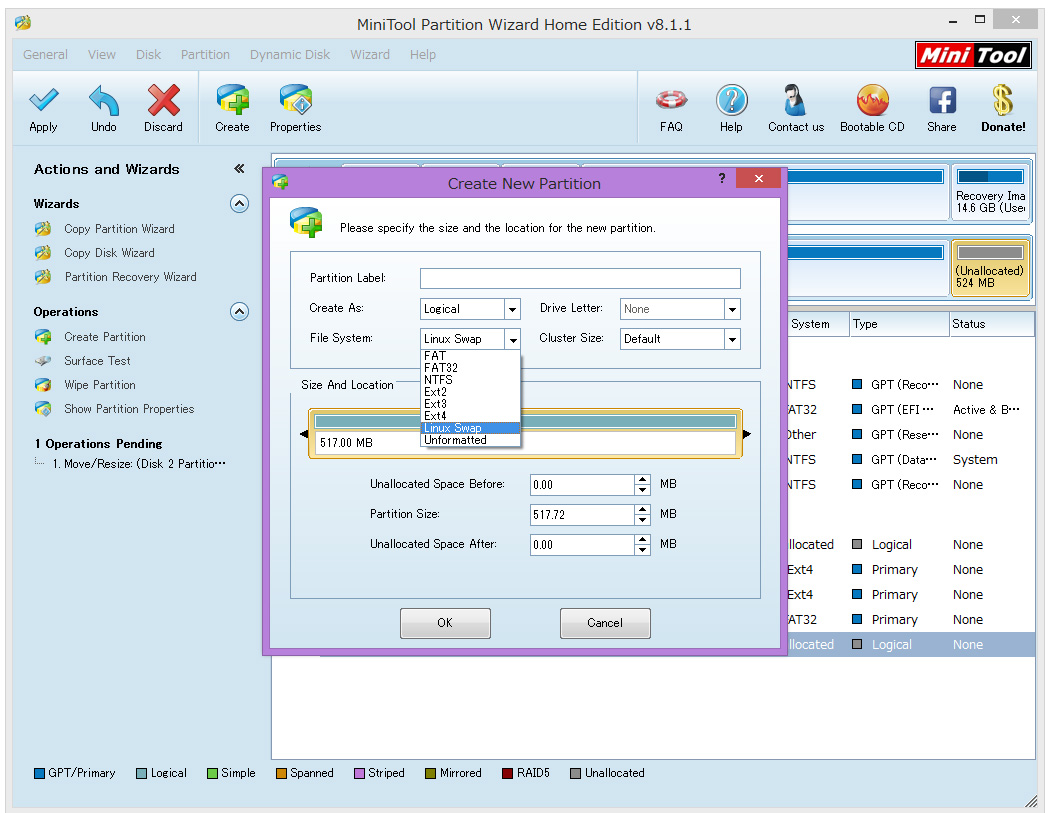Click the Donate dollar icon
This screenshot has width=1051, height=813.
1003,101
